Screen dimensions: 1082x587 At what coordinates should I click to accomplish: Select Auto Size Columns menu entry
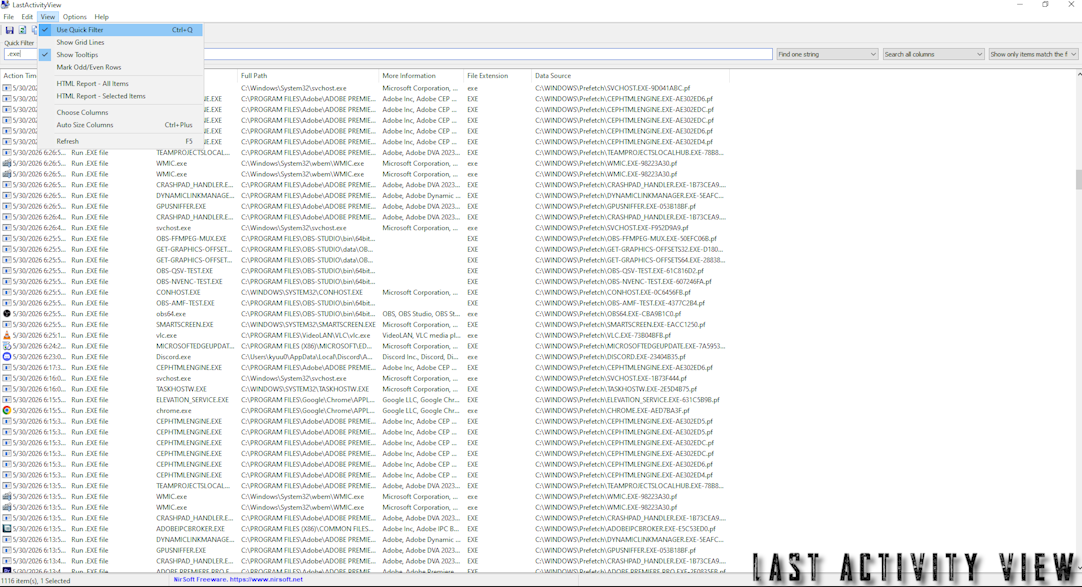[120, 125]
